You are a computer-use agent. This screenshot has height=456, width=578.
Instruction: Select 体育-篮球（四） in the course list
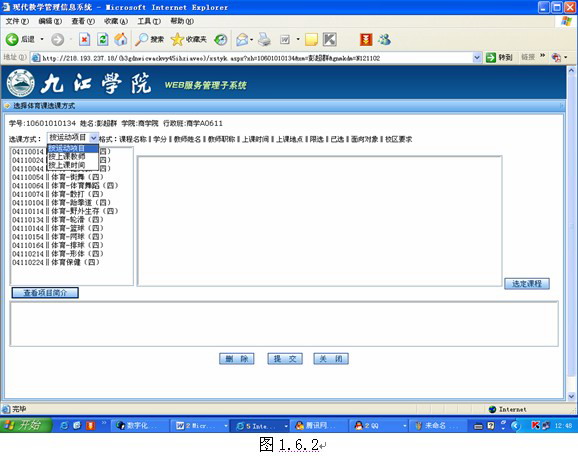pyautogui.click(x=58, y=228)
